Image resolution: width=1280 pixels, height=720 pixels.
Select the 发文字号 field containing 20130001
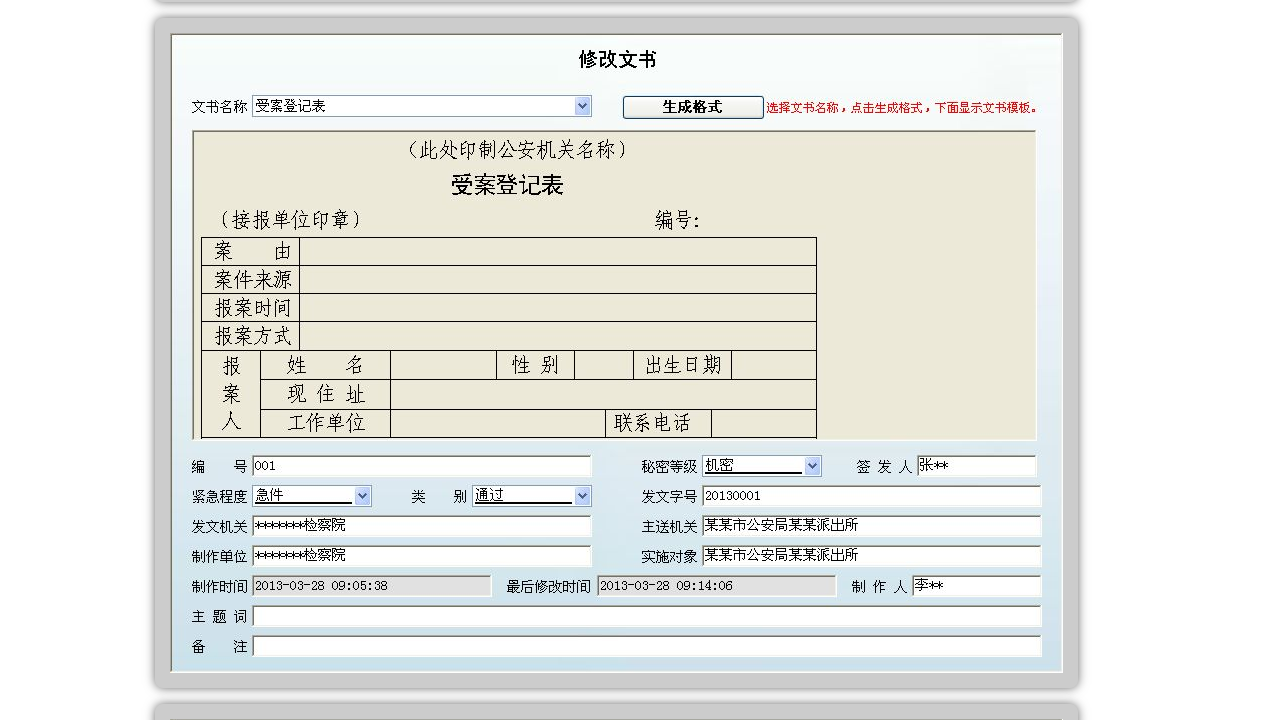point(900,496)
